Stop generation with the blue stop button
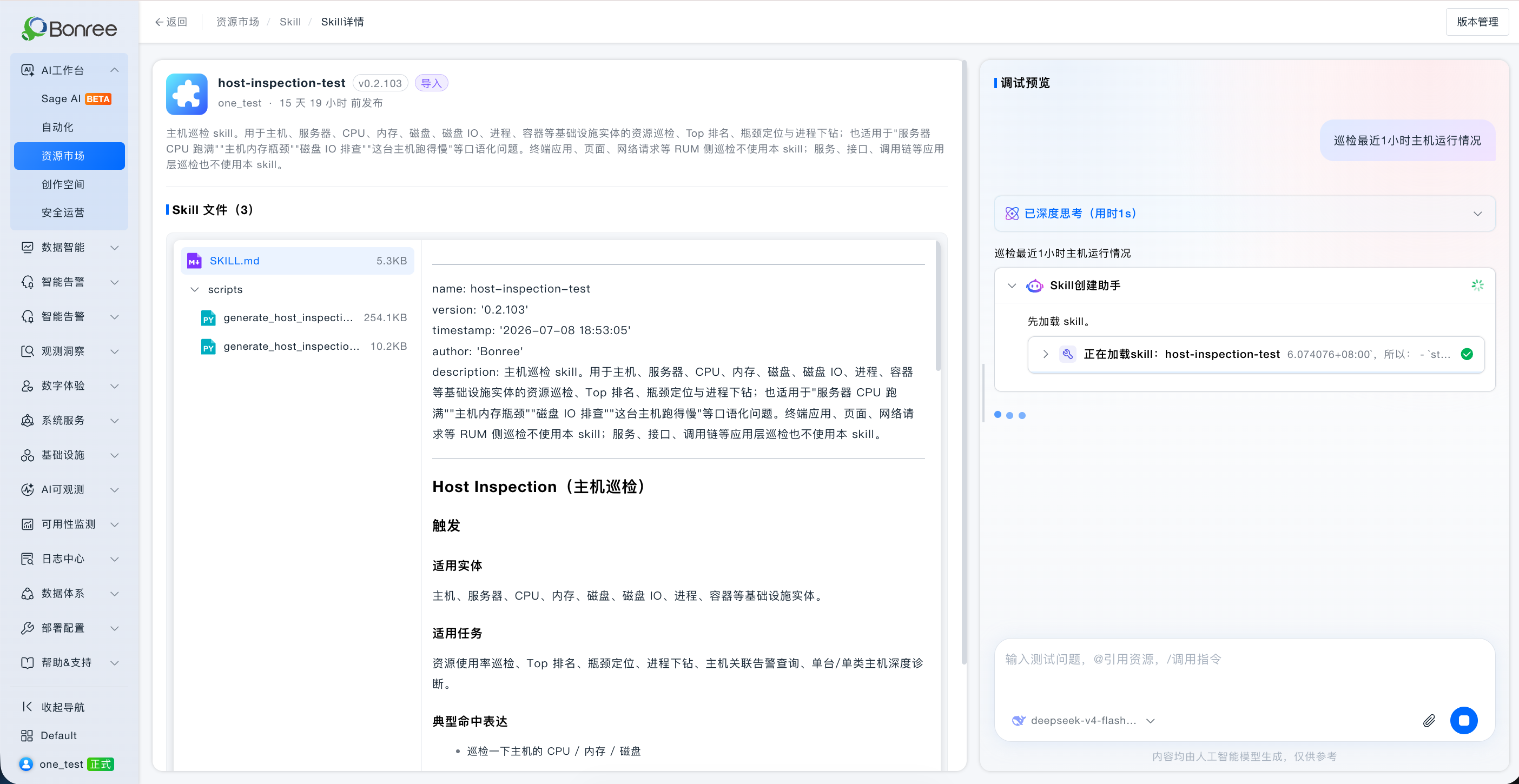Viewport: 1519px width, 784px height. (1464, 720)
